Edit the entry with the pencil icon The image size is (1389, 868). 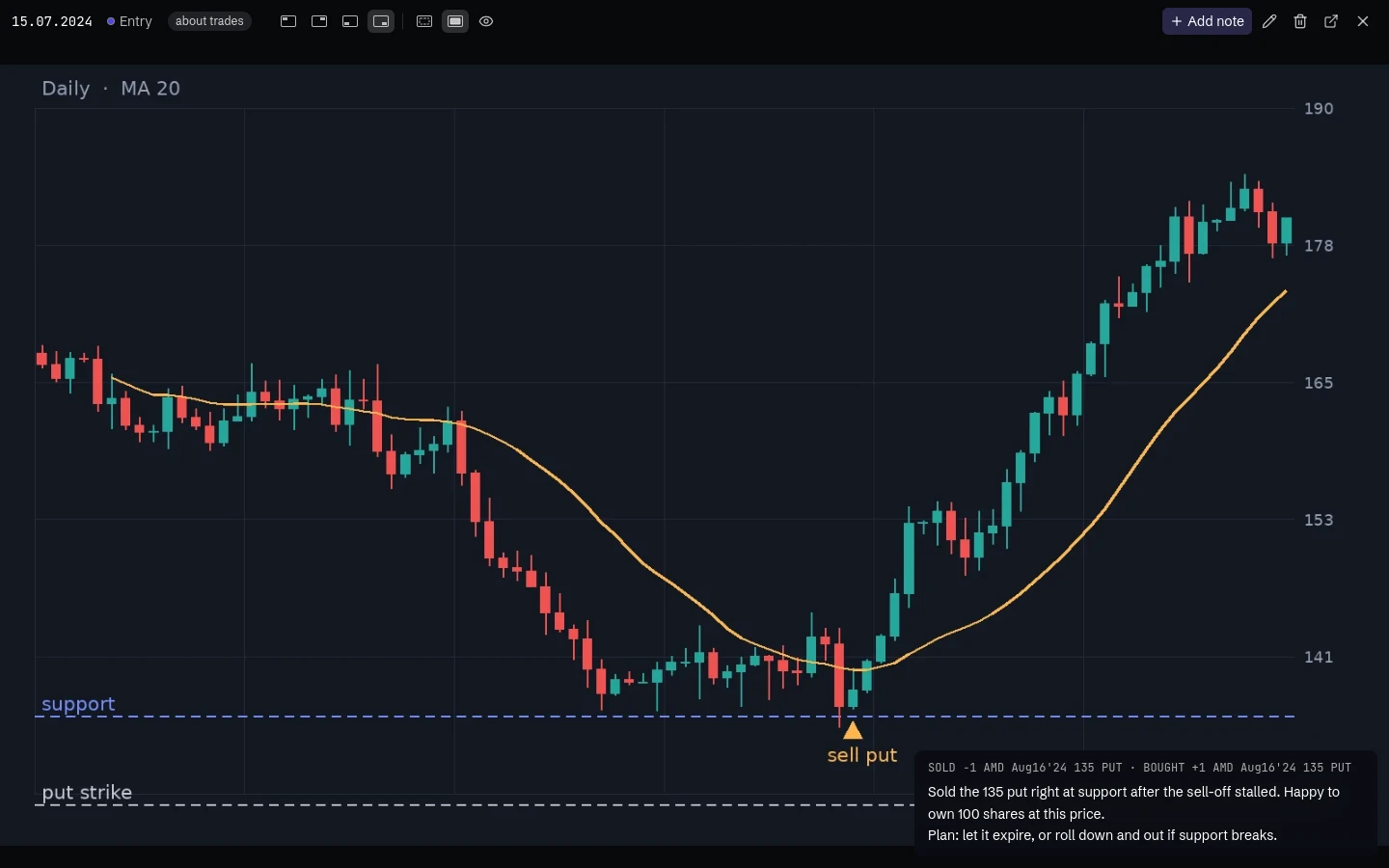pos(1269,21)
